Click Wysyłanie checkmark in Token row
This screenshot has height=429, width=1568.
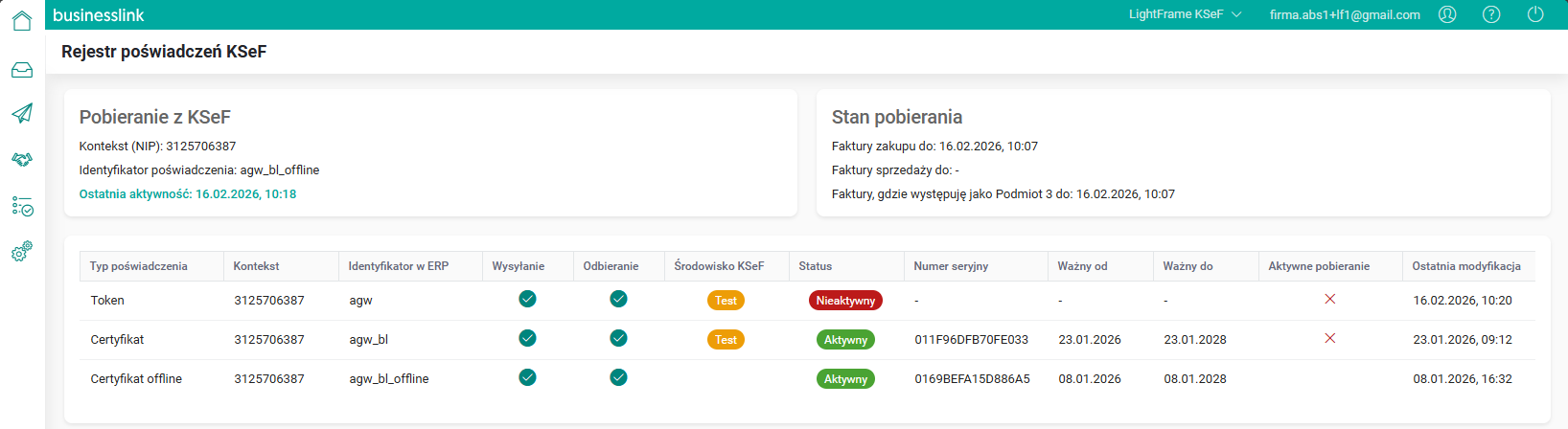pyautogui.click(x=527, y=299)
